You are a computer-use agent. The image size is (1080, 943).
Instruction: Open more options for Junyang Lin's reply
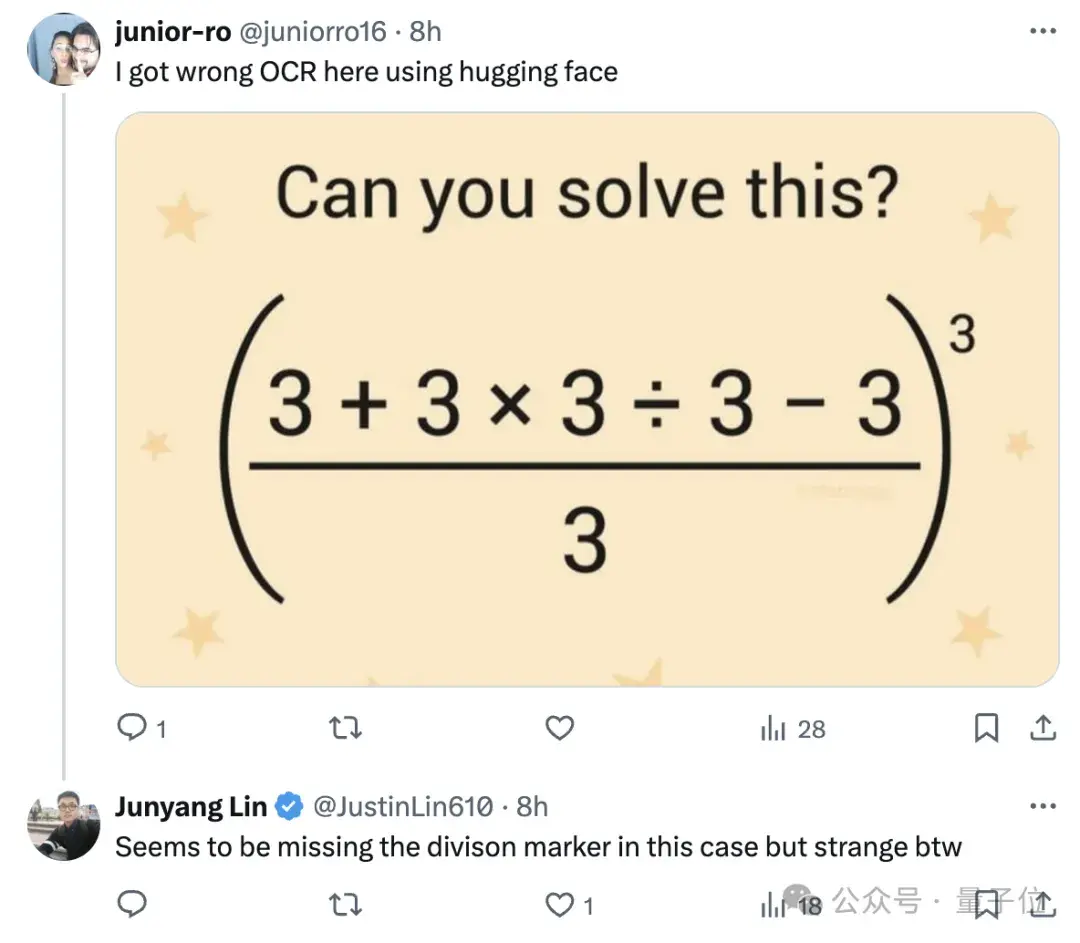coord(1042,806)
